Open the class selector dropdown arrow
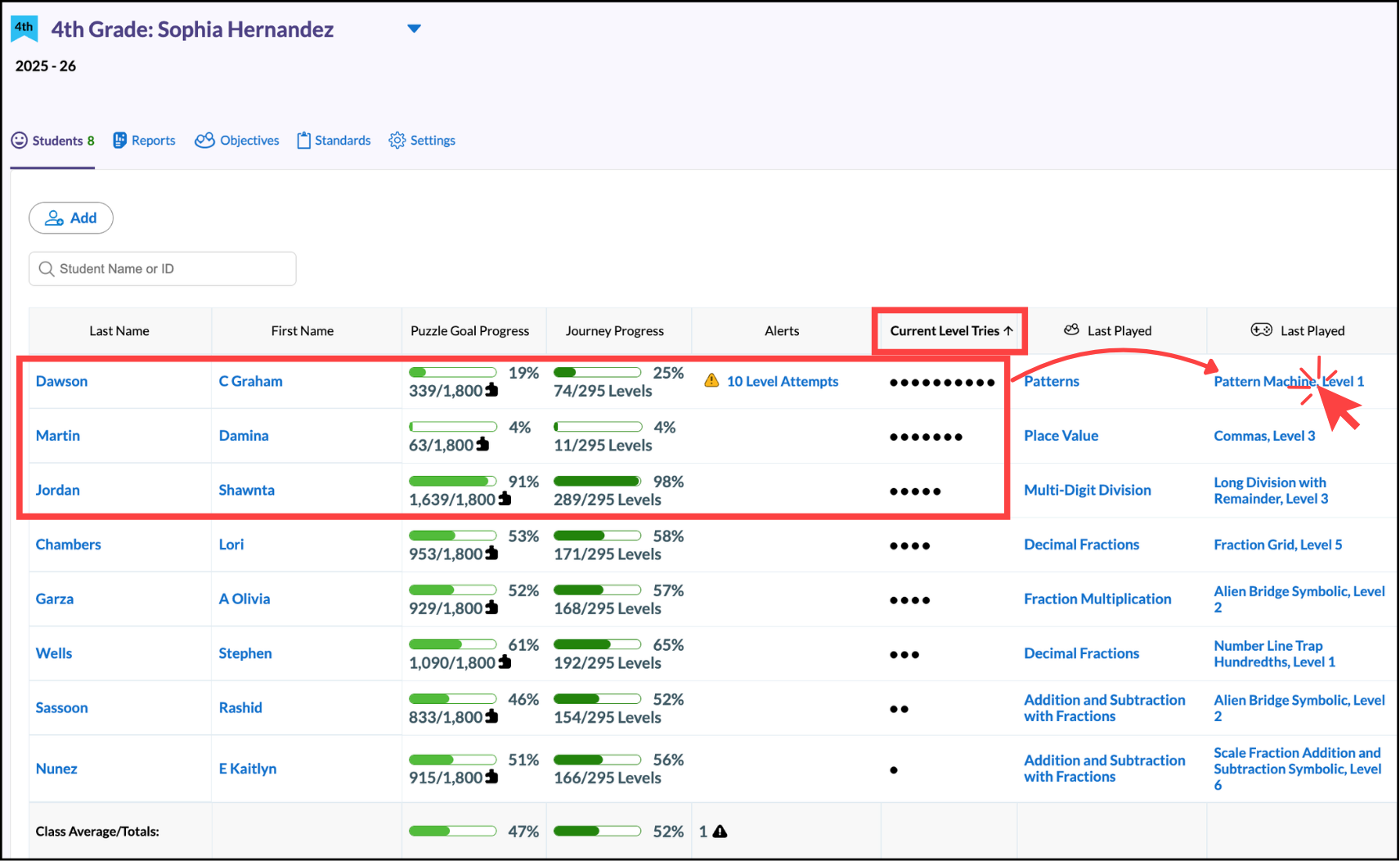The width and height of the screenshot is (1400, 861). [414, 29]
